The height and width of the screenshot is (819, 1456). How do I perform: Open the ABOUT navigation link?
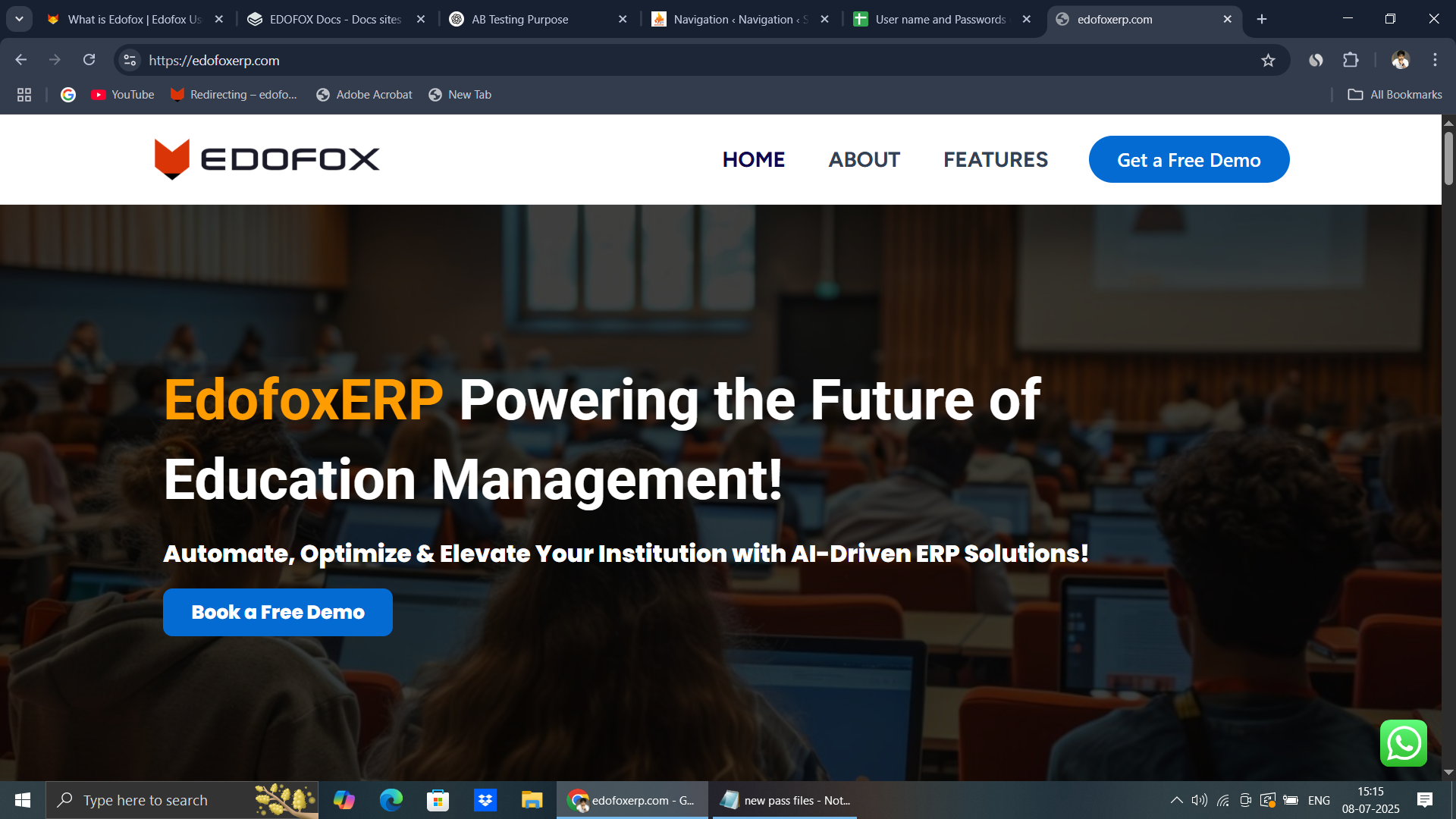tap(864, 160)
